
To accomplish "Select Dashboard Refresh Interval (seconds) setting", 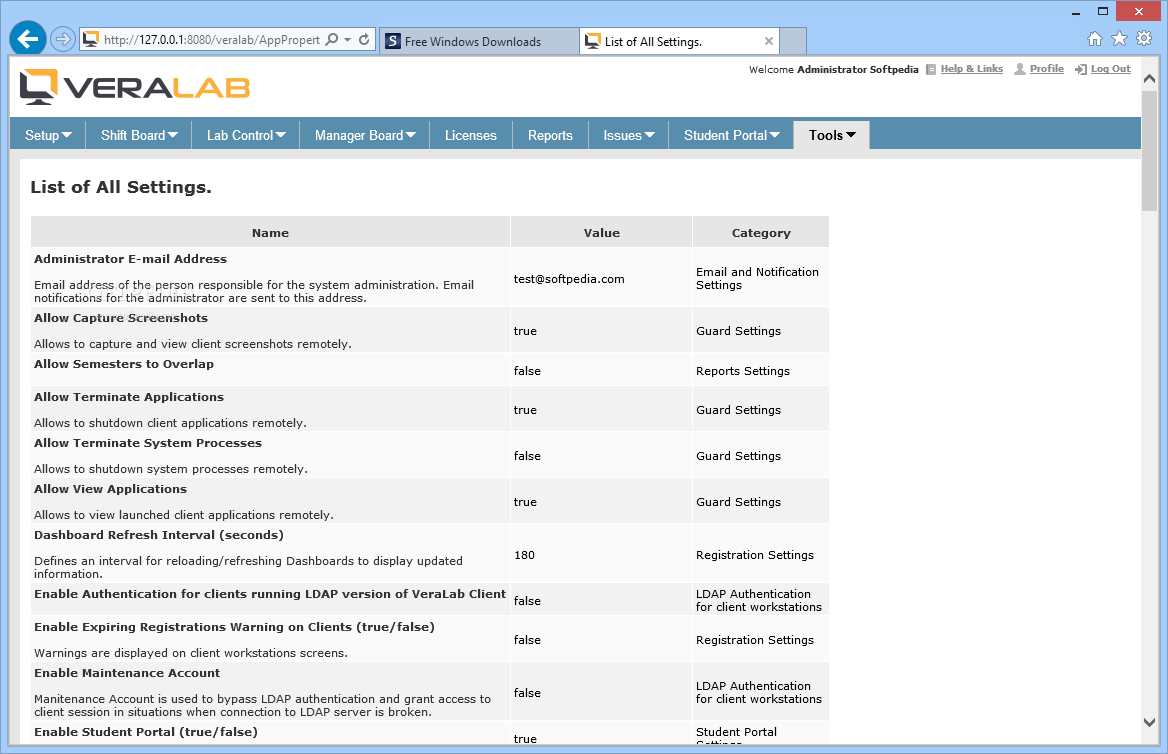I will click(x=159, y=535).
